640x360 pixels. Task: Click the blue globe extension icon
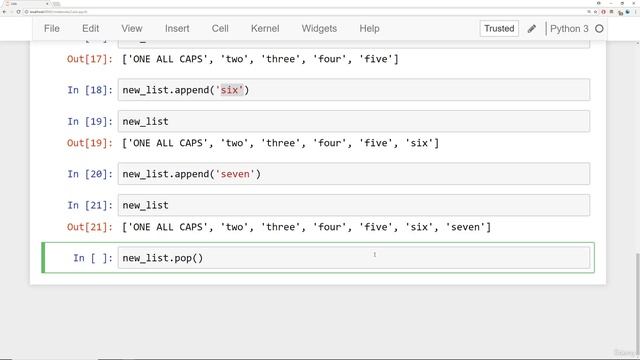628,12
